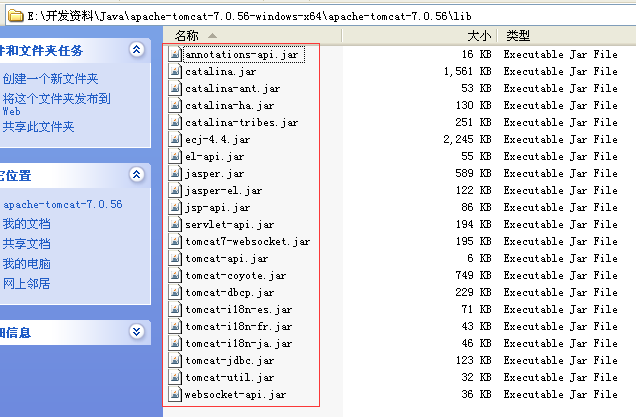Select file name tomcat-dbcp.jar
The height and width of the screenshot is (417, 636).
coord(230,293)
